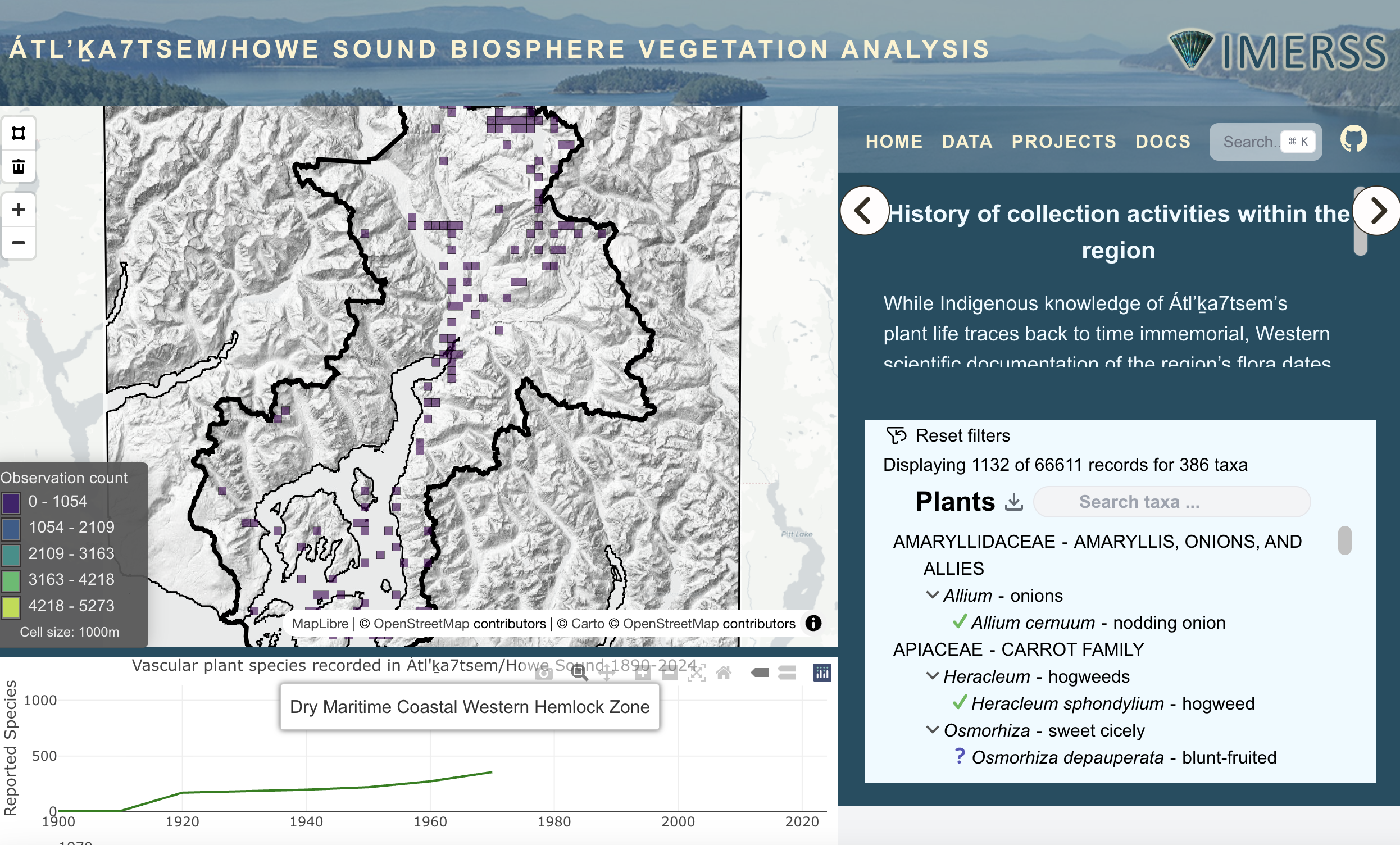
Task: Select the Plotly zoom tool in chart
Action: pos(579,674)
